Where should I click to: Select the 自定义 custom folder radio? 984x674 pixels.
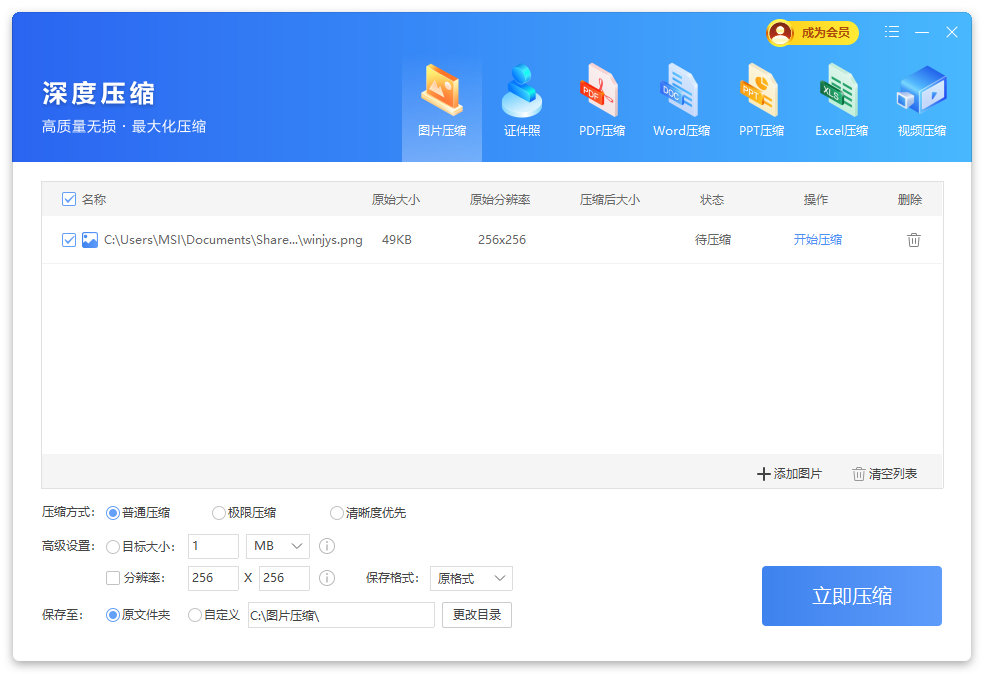195,615
